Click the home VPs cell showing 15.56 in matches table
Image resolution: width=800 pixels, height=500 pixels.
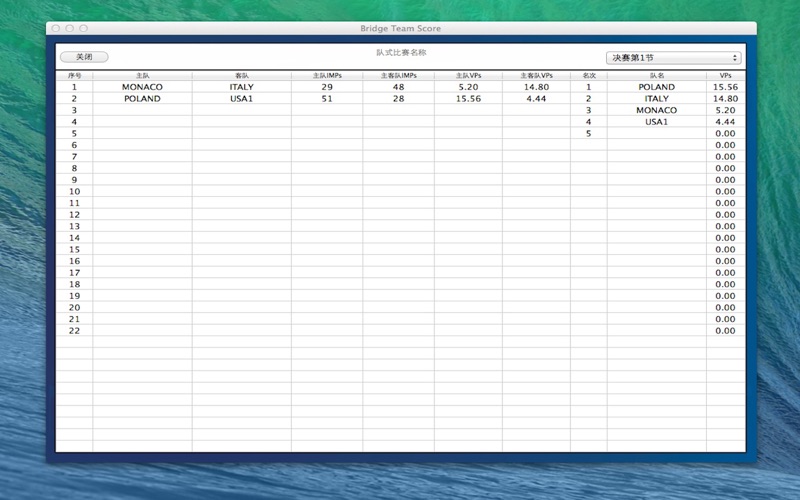[x=468, y=99]
